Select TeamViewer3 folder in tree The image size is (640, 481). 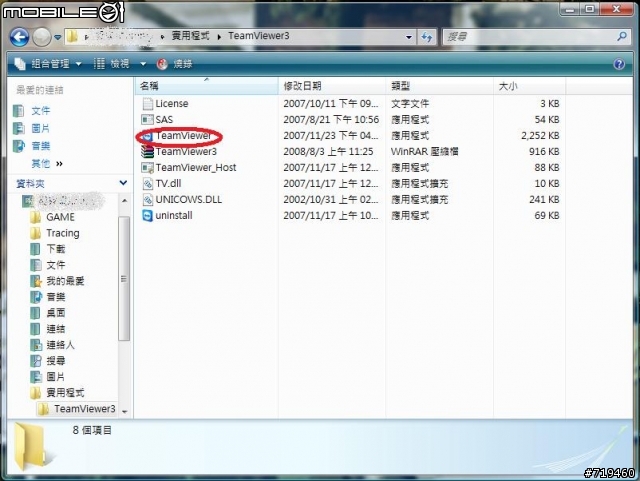click(x=77, y=409)
